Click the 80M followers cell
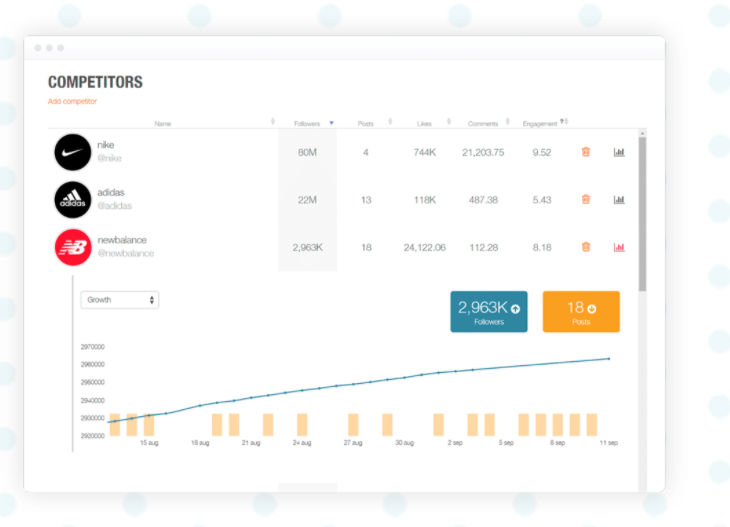730x527 pixels. (307, 152)
